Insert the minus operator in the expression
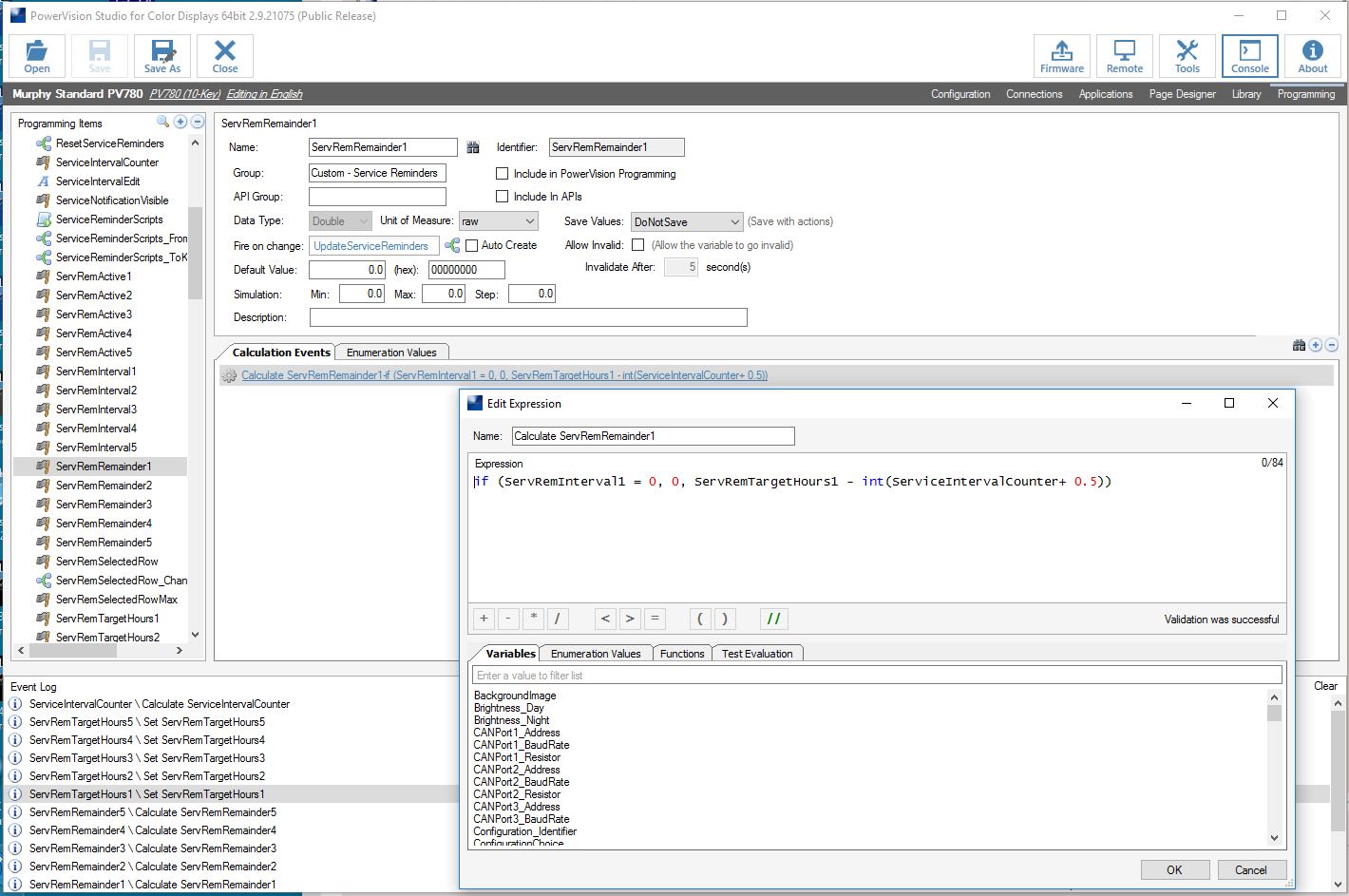 point(508,619)
